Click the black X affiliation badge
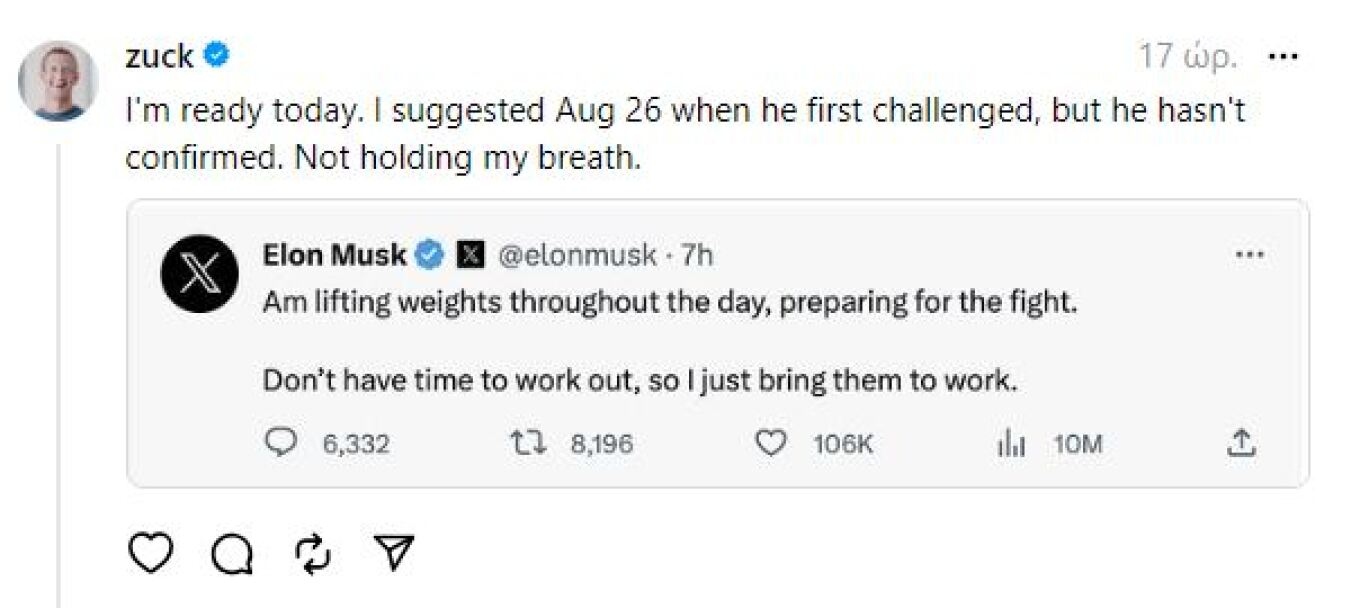The width and height of the screenshot is (1360, 608). click(x=469, y=255)
